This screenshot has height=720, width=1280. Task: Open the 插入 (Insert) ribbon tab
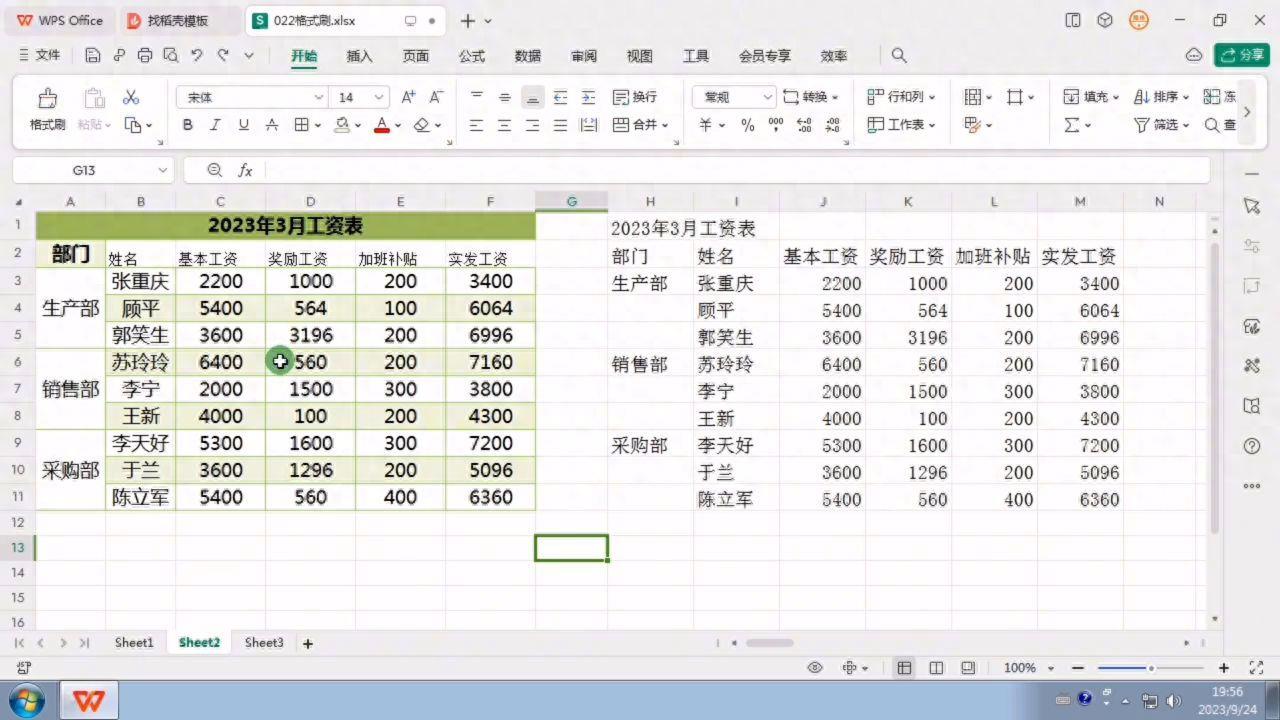pyautogui.click(x=359, y=56)
